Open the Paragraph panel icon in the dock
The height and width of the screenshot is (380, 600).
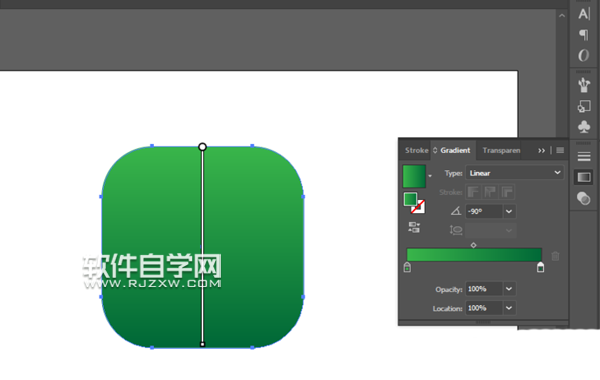[584, 35]
